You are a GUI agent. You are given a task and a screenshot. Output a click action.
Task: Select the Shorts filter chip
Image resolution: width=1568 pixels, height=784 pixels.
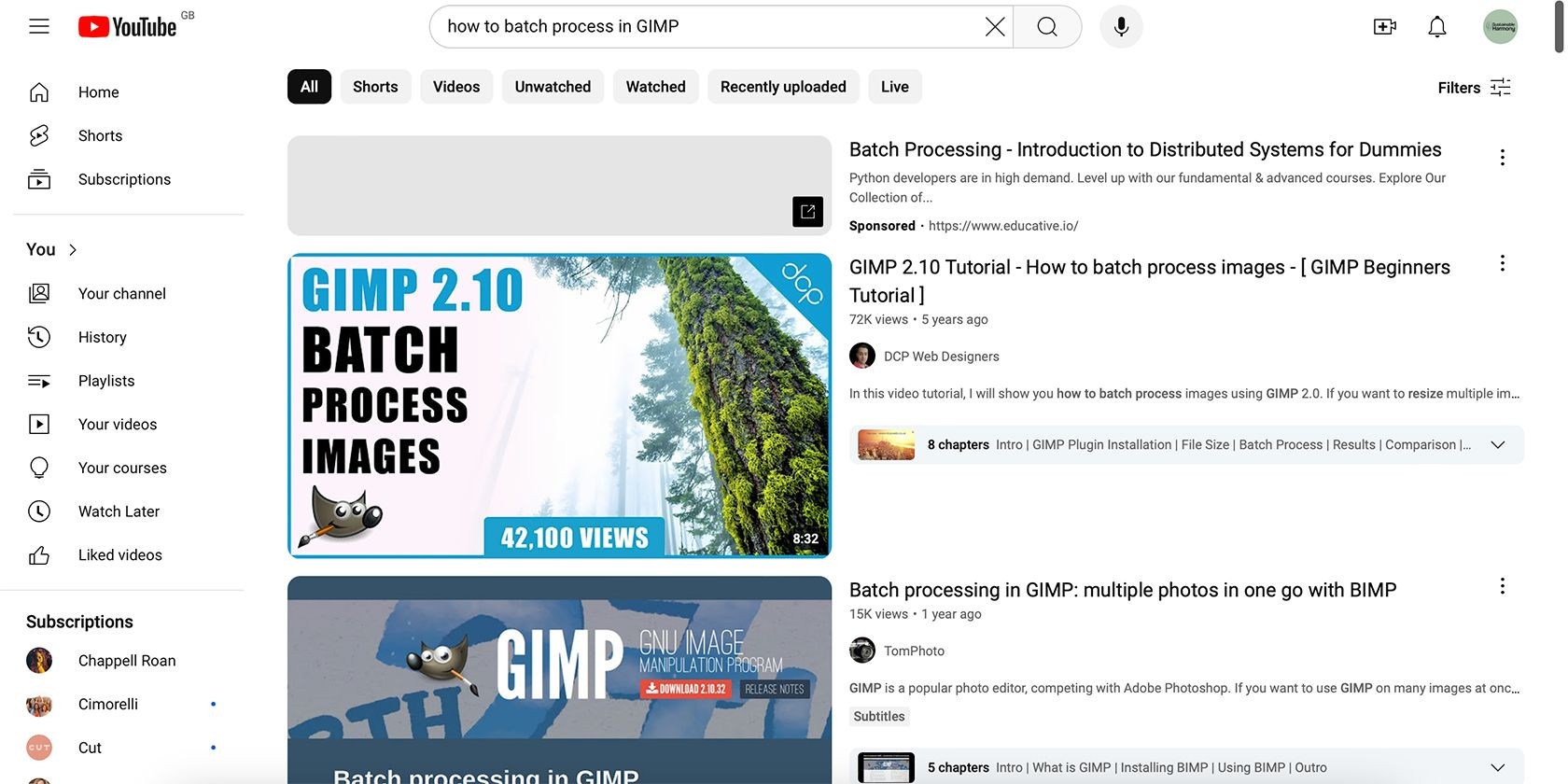click(375, 87)
